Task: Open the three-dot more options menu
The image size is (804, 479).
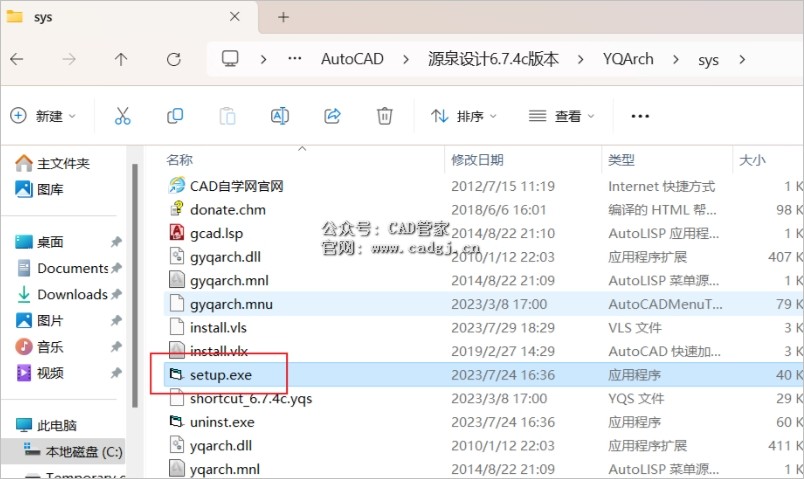Action: coord(640,116)
